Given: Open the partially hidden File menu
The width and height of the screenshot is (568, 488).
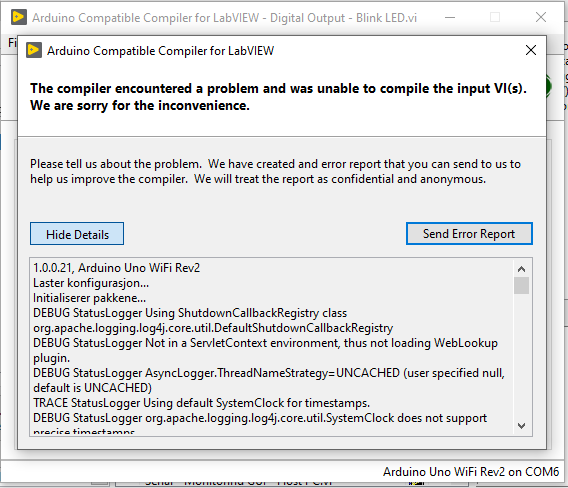Looking at the screenshot, I should click(12, 43).
